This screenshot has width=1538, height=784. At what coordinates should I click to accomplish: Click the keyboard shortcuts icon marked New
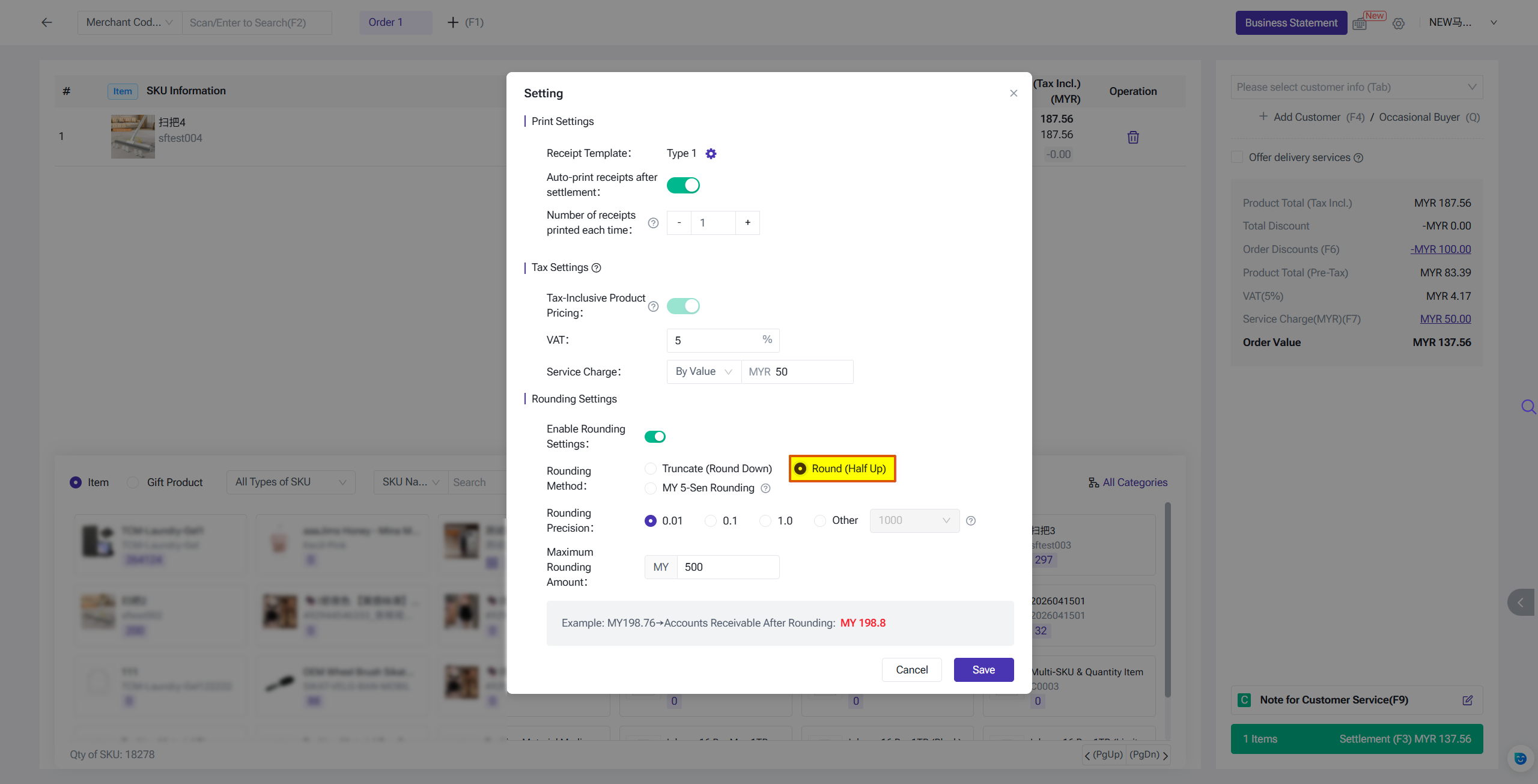1360,24
